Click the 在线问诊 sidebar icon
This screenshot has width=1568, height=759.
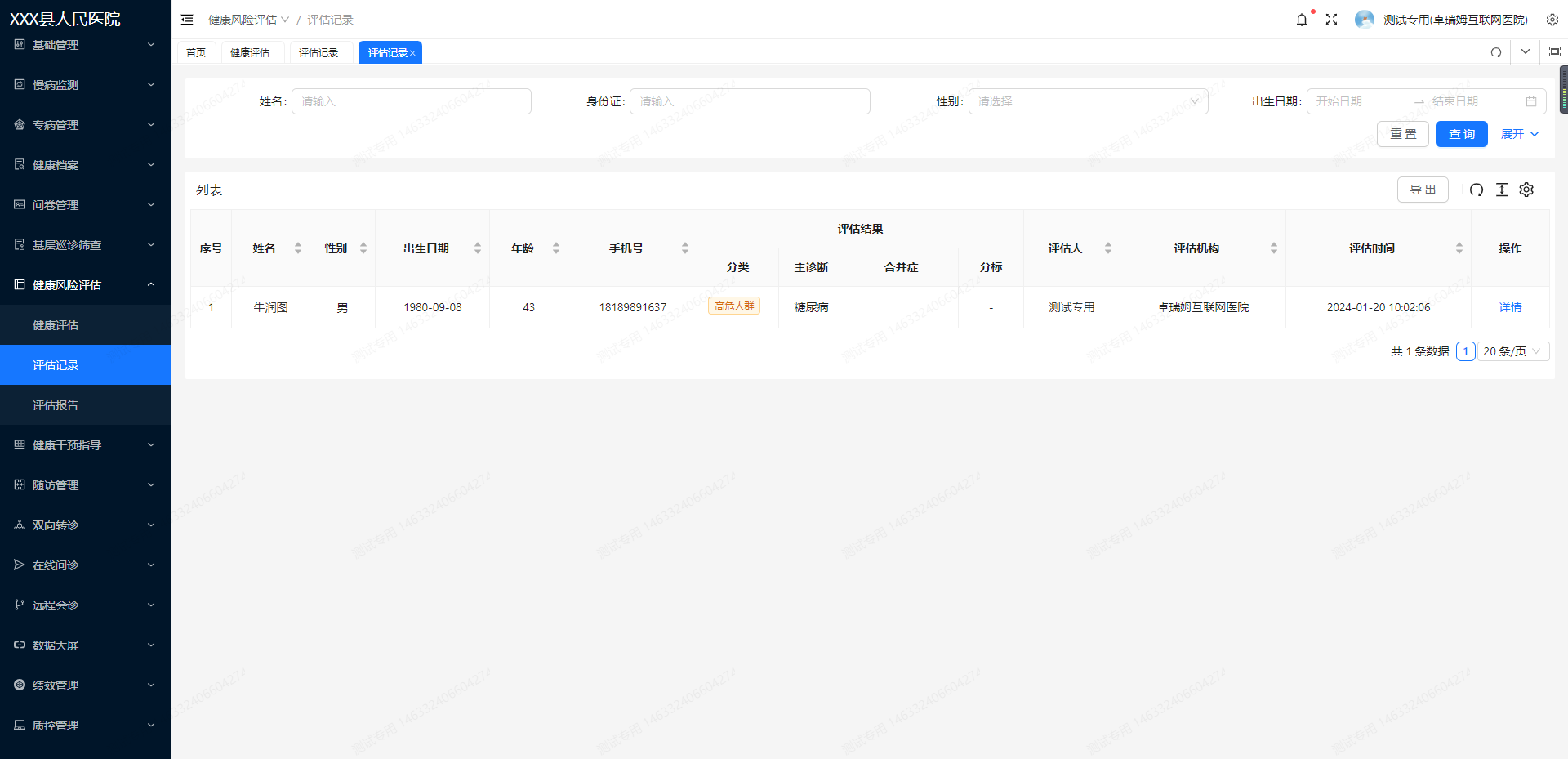[20, 565]
